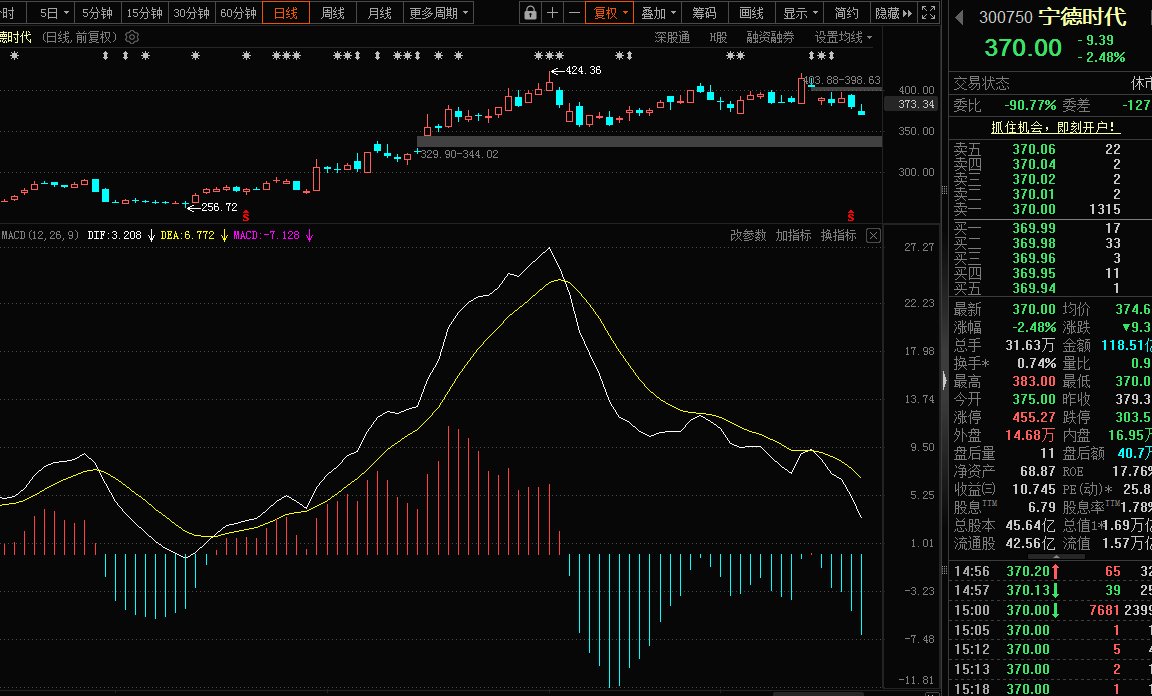
Task: Select 买五 bid row at 369.94
Action: point(1051,288)
